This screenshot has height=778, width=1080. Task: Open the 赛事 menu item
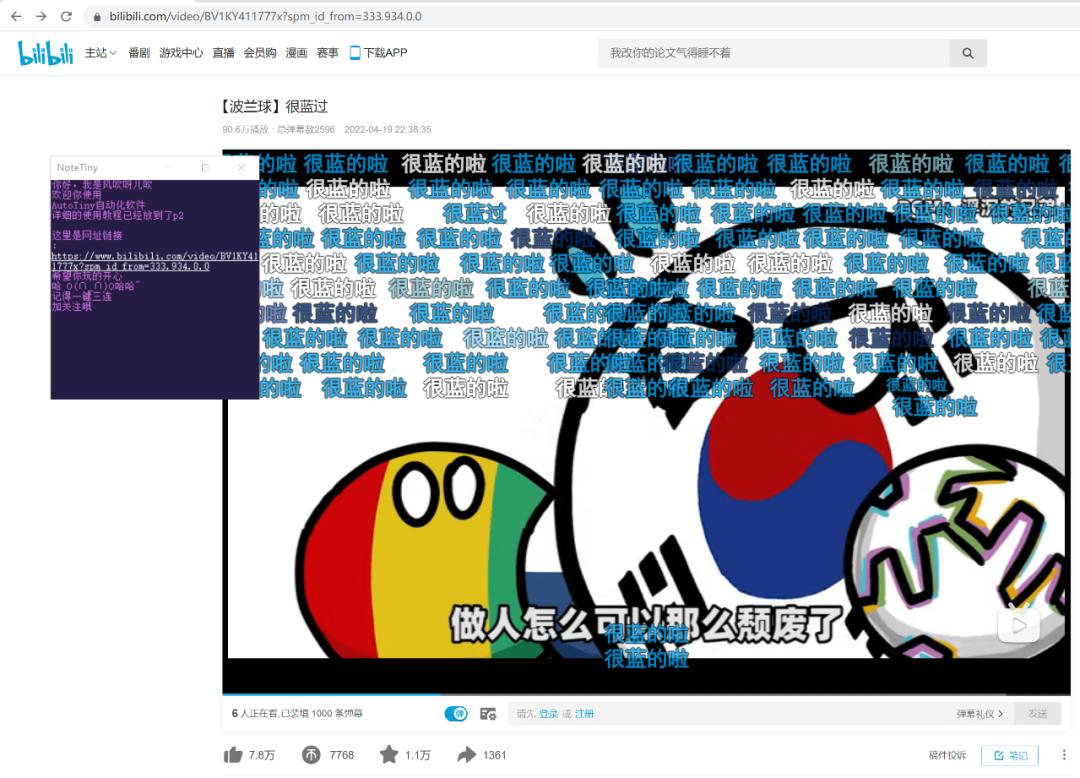327,52
